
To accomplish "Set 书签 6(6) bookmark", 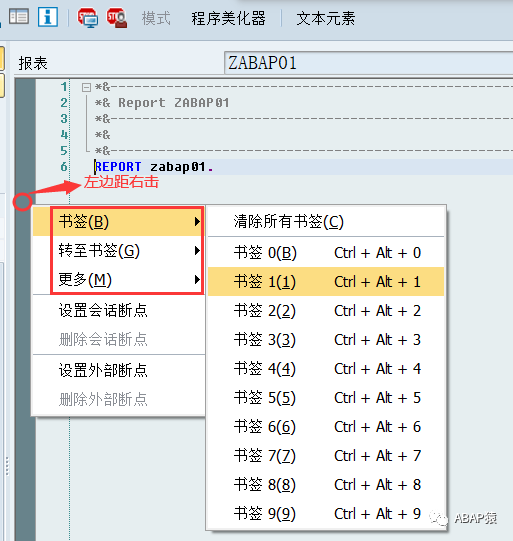I will 326,426.
